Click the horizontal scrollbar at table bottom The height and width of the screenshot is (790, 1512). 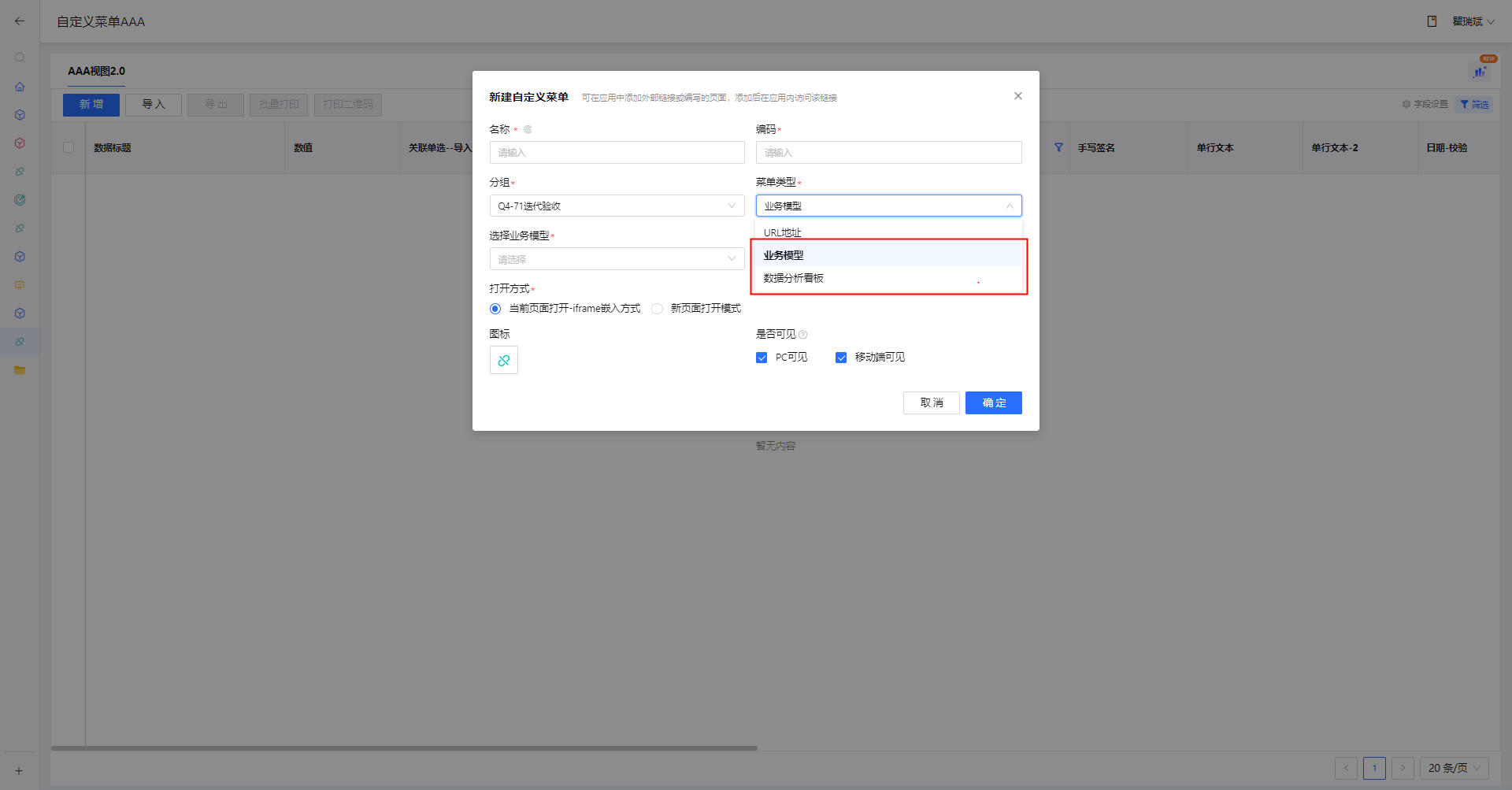pyautogui.click(x=404, y=748)
